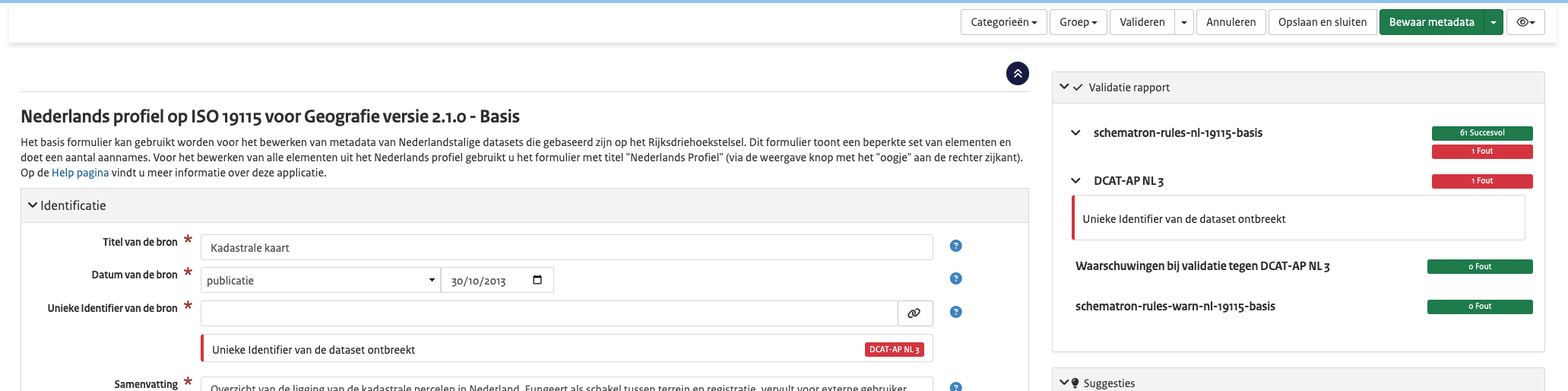Image resolution: width=1568 pixels, height=391 pixels.
Task: Click help icon beside Unieke Identifier field
Action: tap(955, 312)
